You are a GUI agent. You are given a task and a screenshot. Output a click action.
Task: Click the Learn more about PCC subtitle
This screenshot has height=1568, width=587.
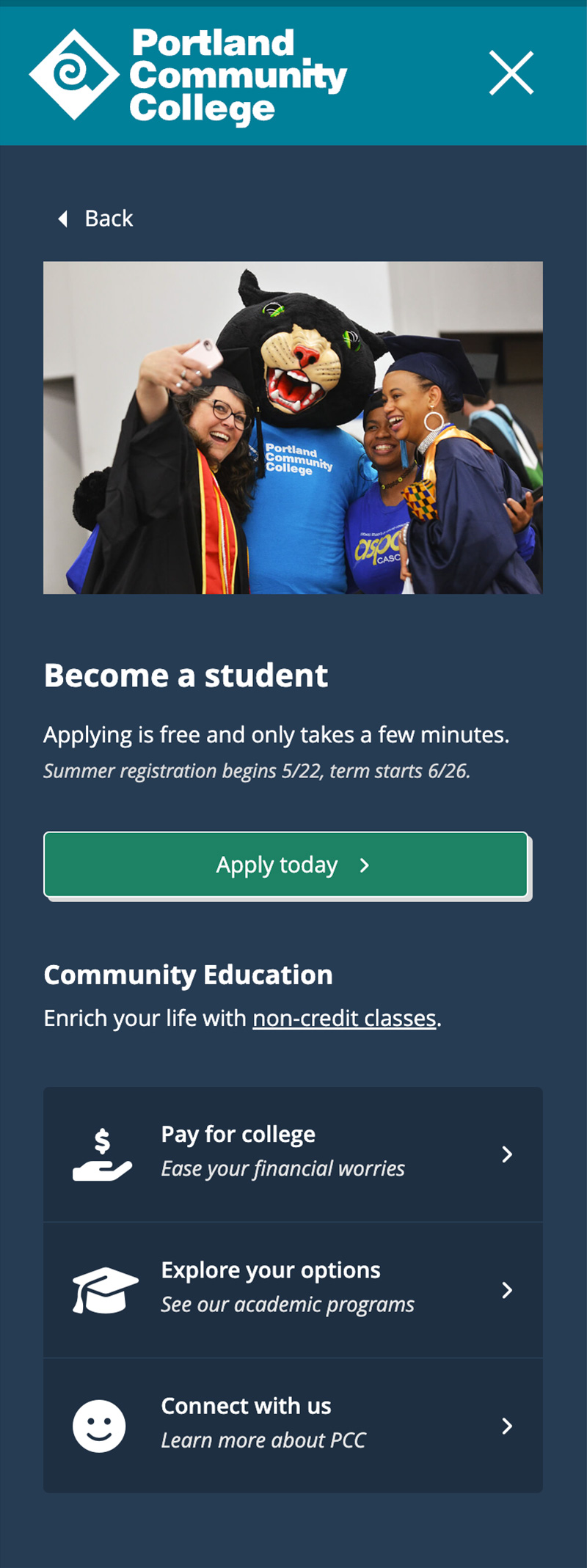coord(263,1440)
